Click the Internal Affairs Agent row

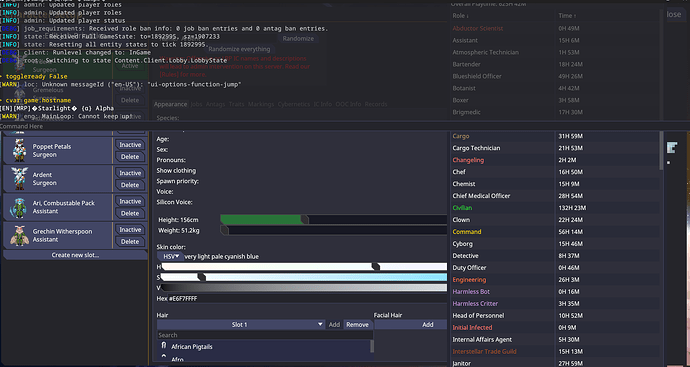[x=554, y=340]
